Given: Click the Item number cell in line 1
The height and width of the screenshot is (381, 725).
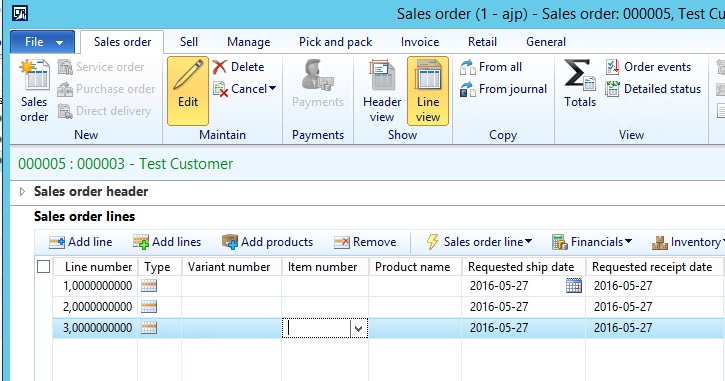Looking at the screenshot, I should [x=325, y=286].
